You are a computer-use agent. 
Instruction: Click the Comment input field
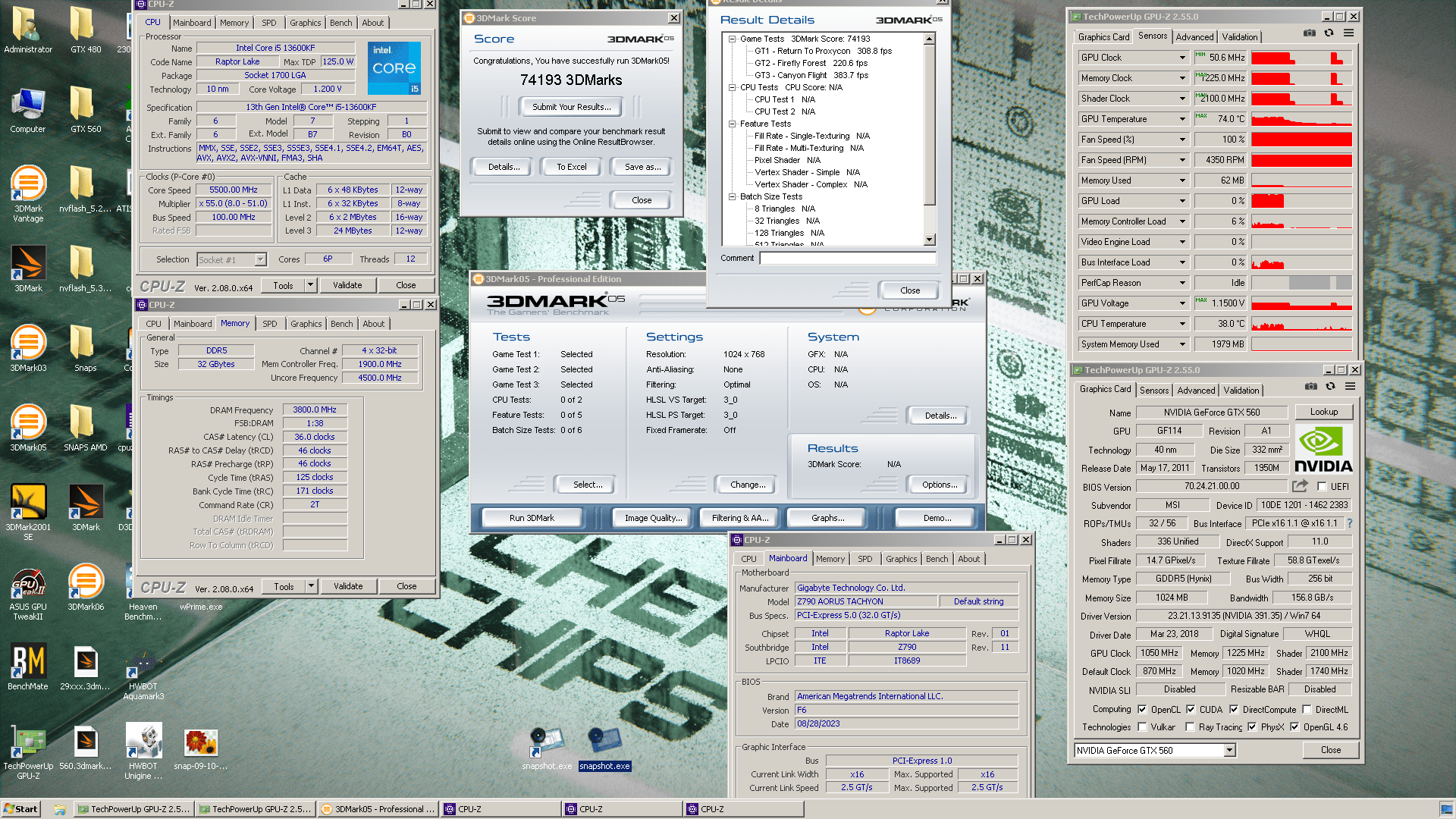tap(848, 258)
